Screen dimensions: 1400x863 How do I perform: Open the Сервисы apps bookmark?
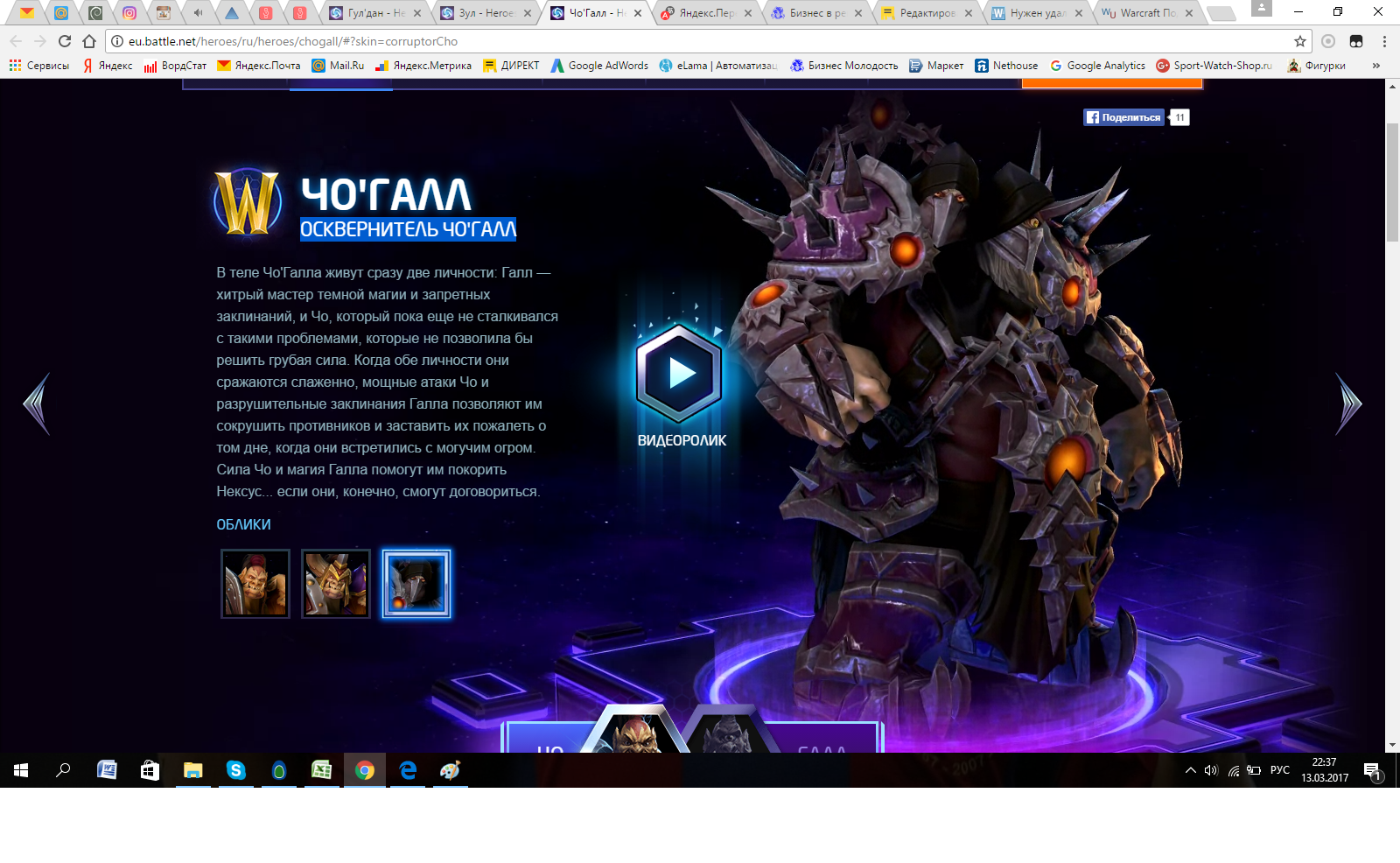pos(39,66)
